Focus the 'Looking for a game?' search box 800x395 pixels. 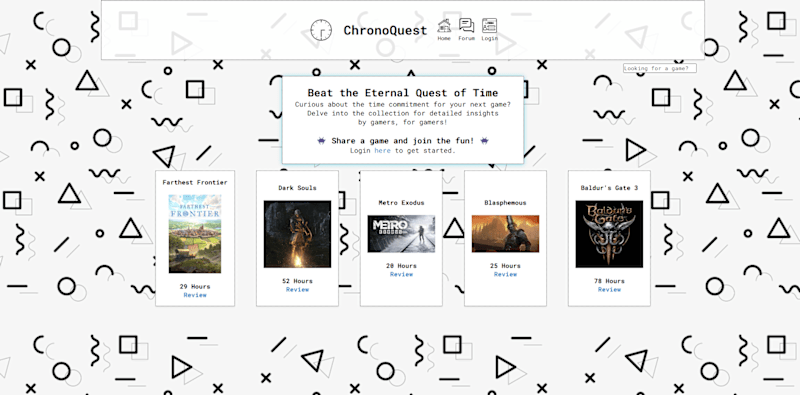tap(660, 68)
